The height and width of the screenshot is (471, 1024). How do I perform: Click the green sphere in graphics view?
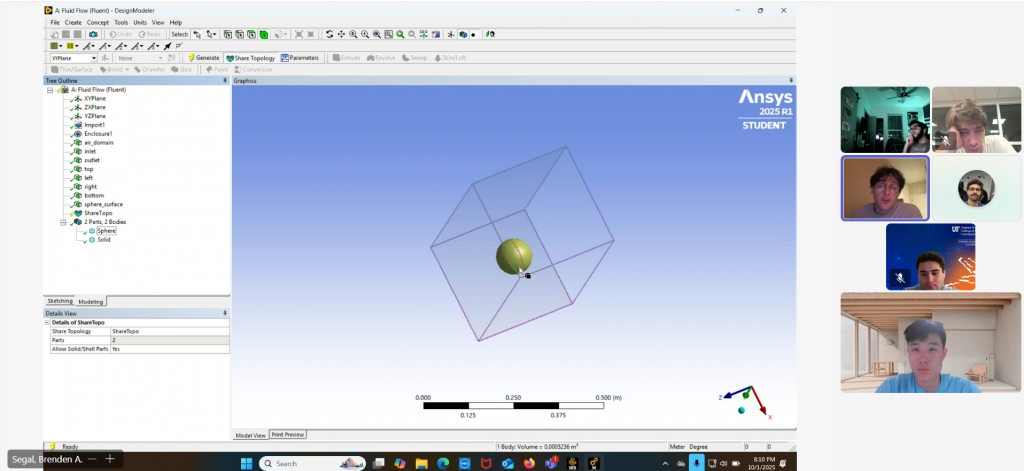(511, 255)
